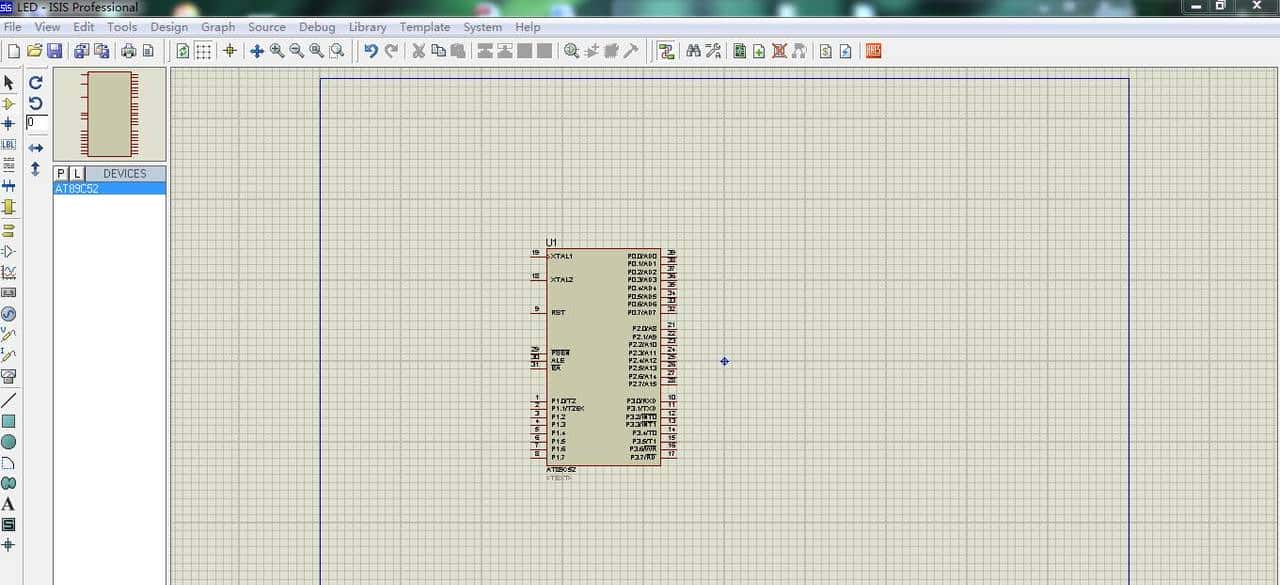Open the Debug menu
1280x585 pixels.
coord(317,27)
